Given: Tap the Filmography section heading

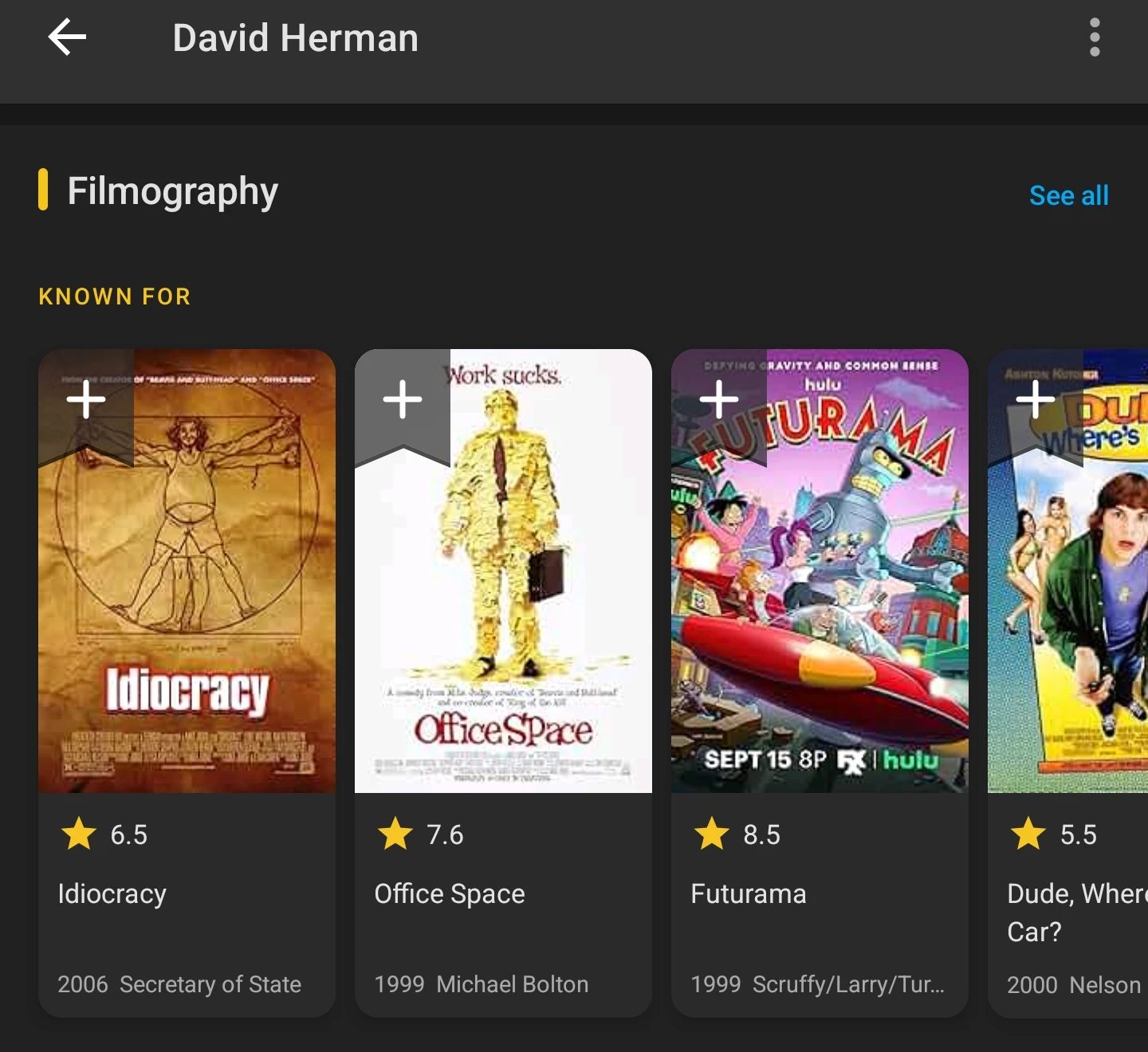Looking at the screenshot, I should (x=172, y=191).
